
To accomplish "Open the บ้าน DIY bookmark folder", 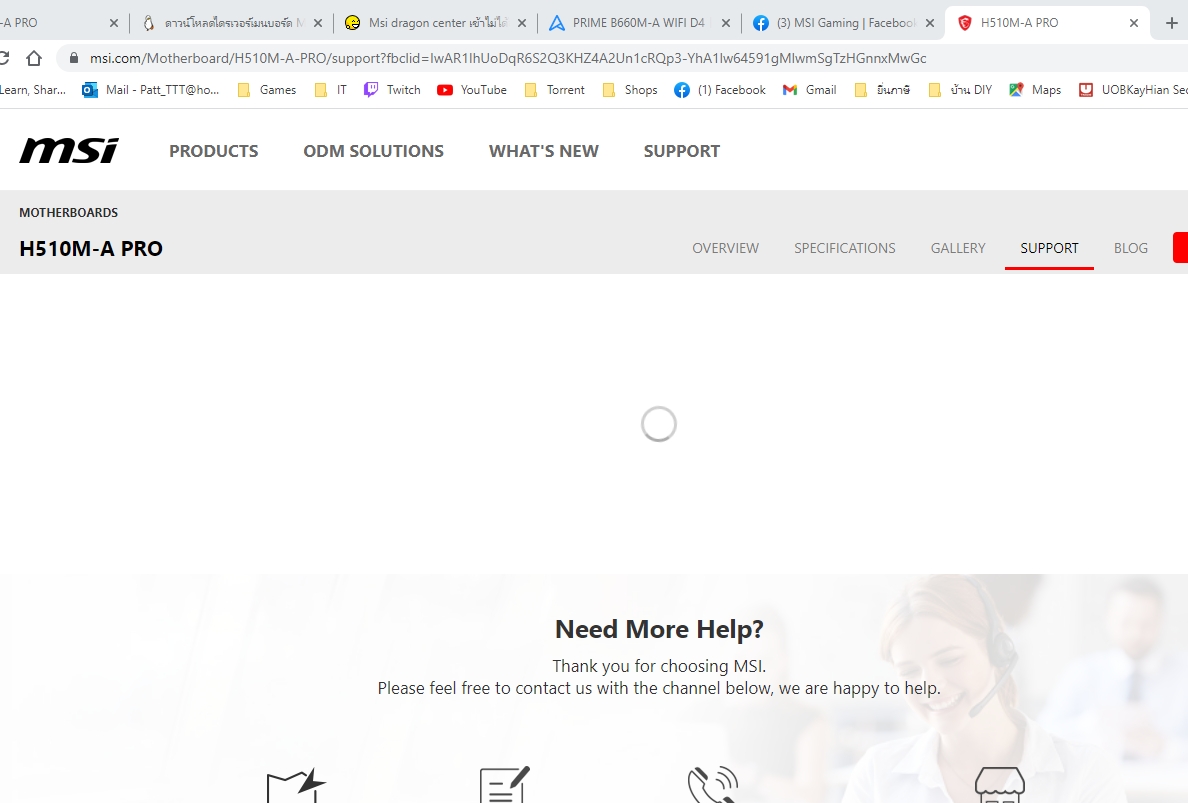I will click(960, 89).
